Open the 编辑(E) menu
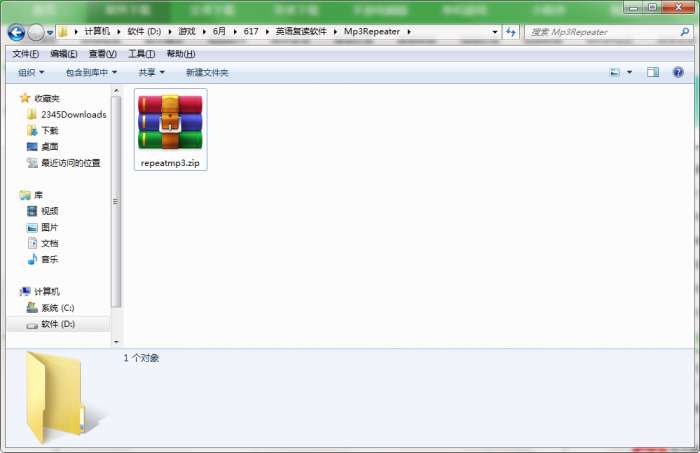The height and width of the screenshot is (453, 700). (x=64, y=54)
